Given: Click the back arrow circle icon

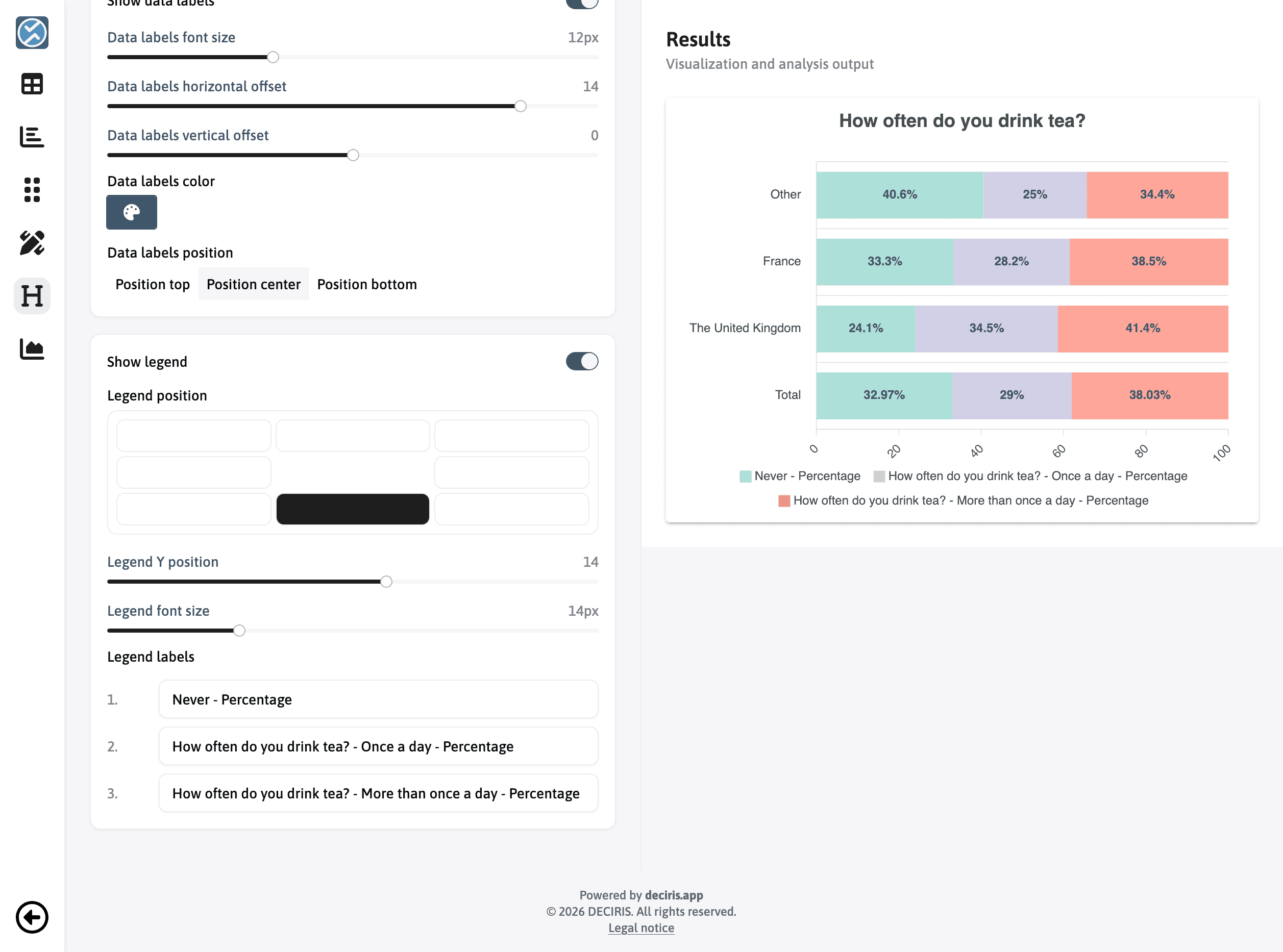Looking at the screenshot, I should click(x=32, y=917).
